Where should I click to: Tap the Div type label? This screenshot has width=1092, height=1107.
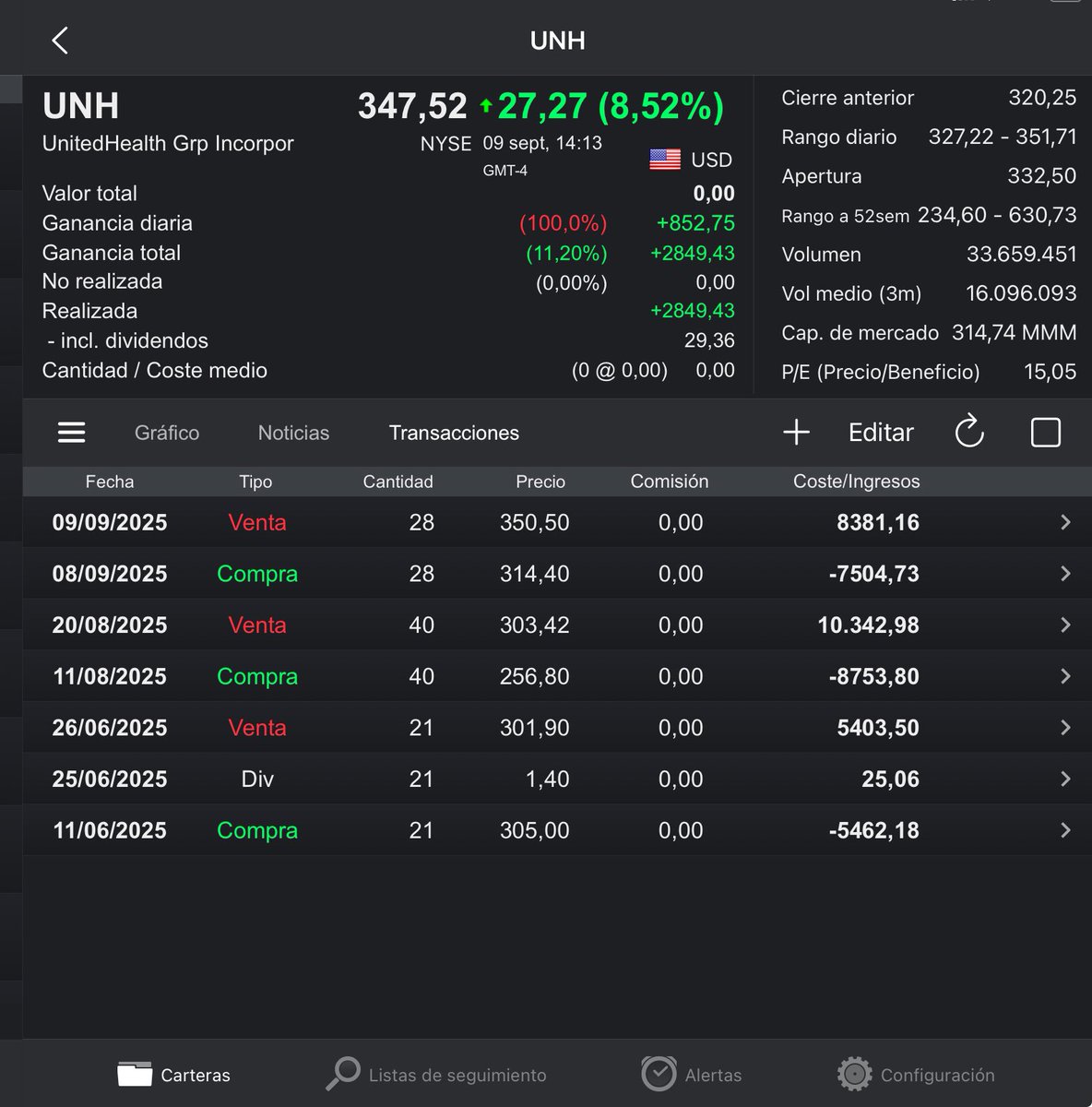[x=257, y=779]
